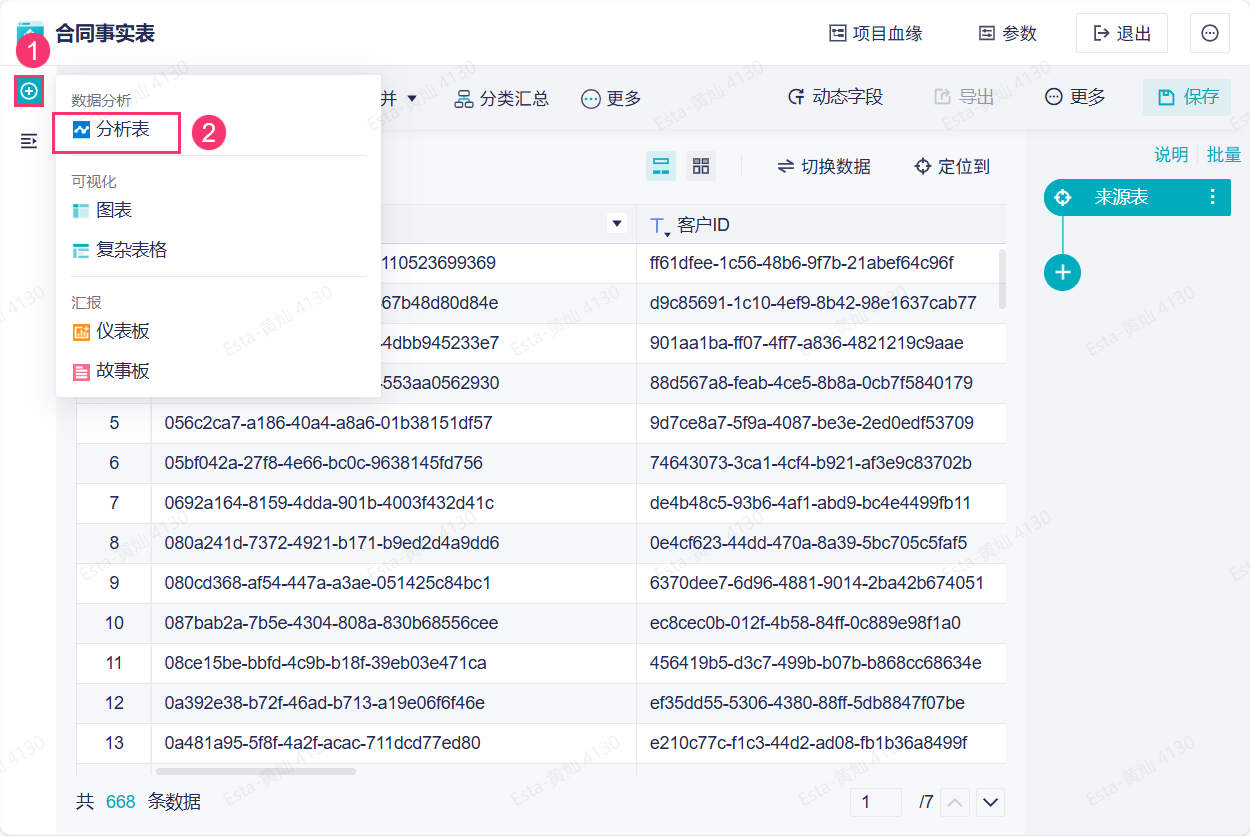Click 分类汇总 in the toolbar
This screenshot has width=1250, height=836.
point(502,98)
